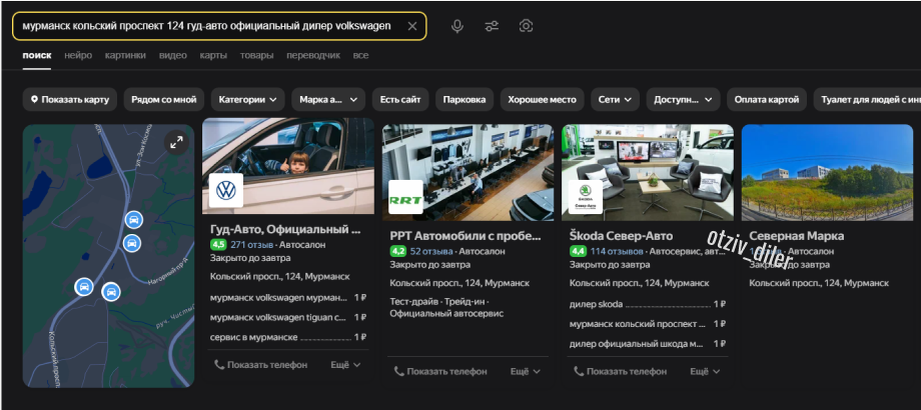
Task: Show phone number for Гуд-Авто
Action: (x=261, y=365)
